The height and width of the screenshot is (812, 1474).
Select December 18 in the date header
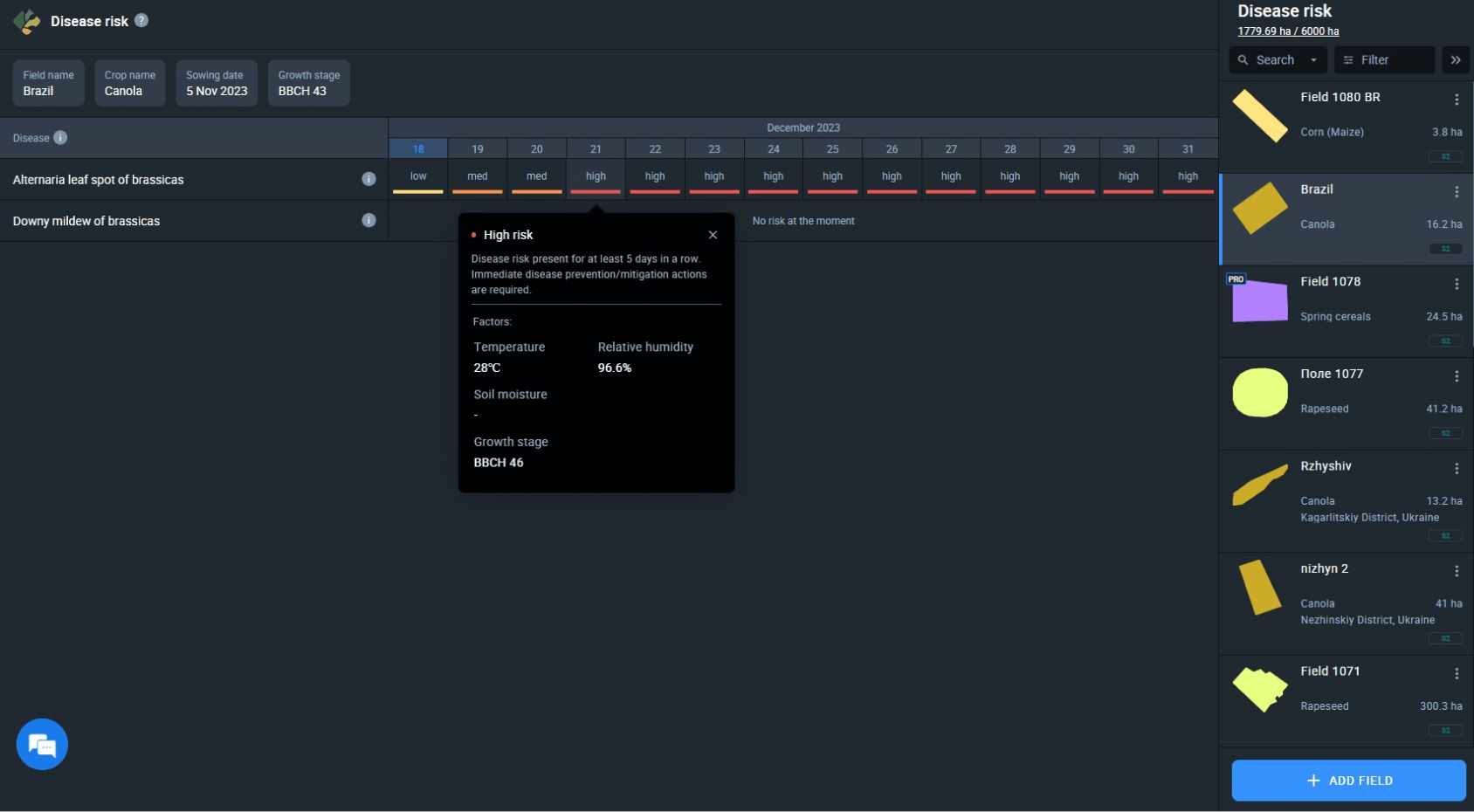pyautogui.click(x=418, y=149)
